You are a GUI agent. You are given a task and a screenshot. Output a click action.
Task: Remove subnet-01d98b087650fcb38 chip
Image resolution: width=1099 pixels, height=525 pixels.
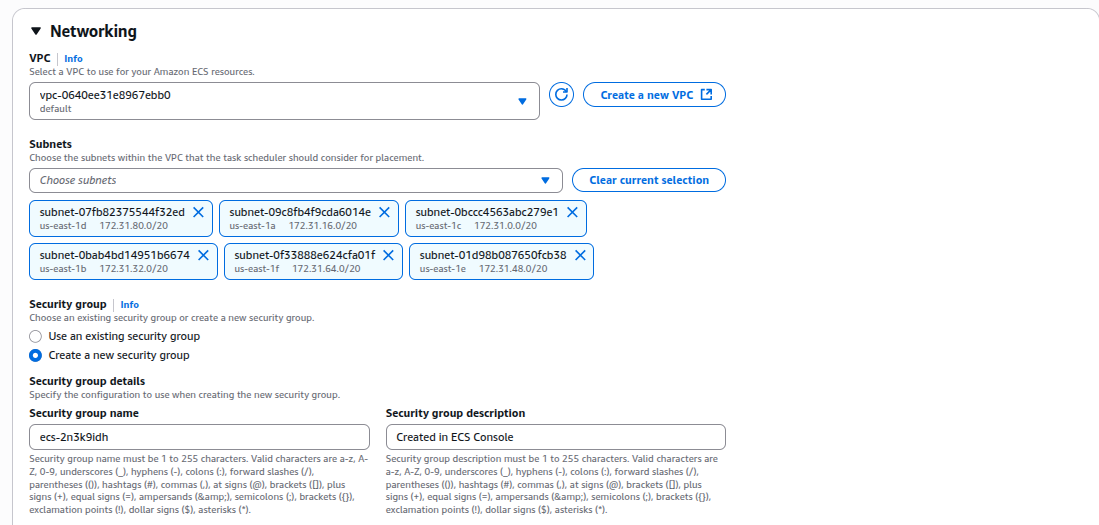point(580,255)
